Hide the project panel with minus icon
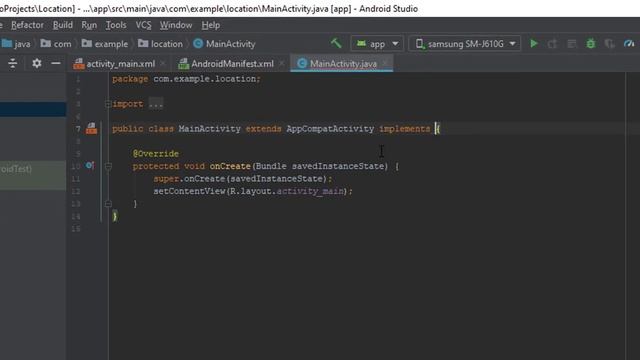Screen dimensions: 640x360 coord(56,63)
